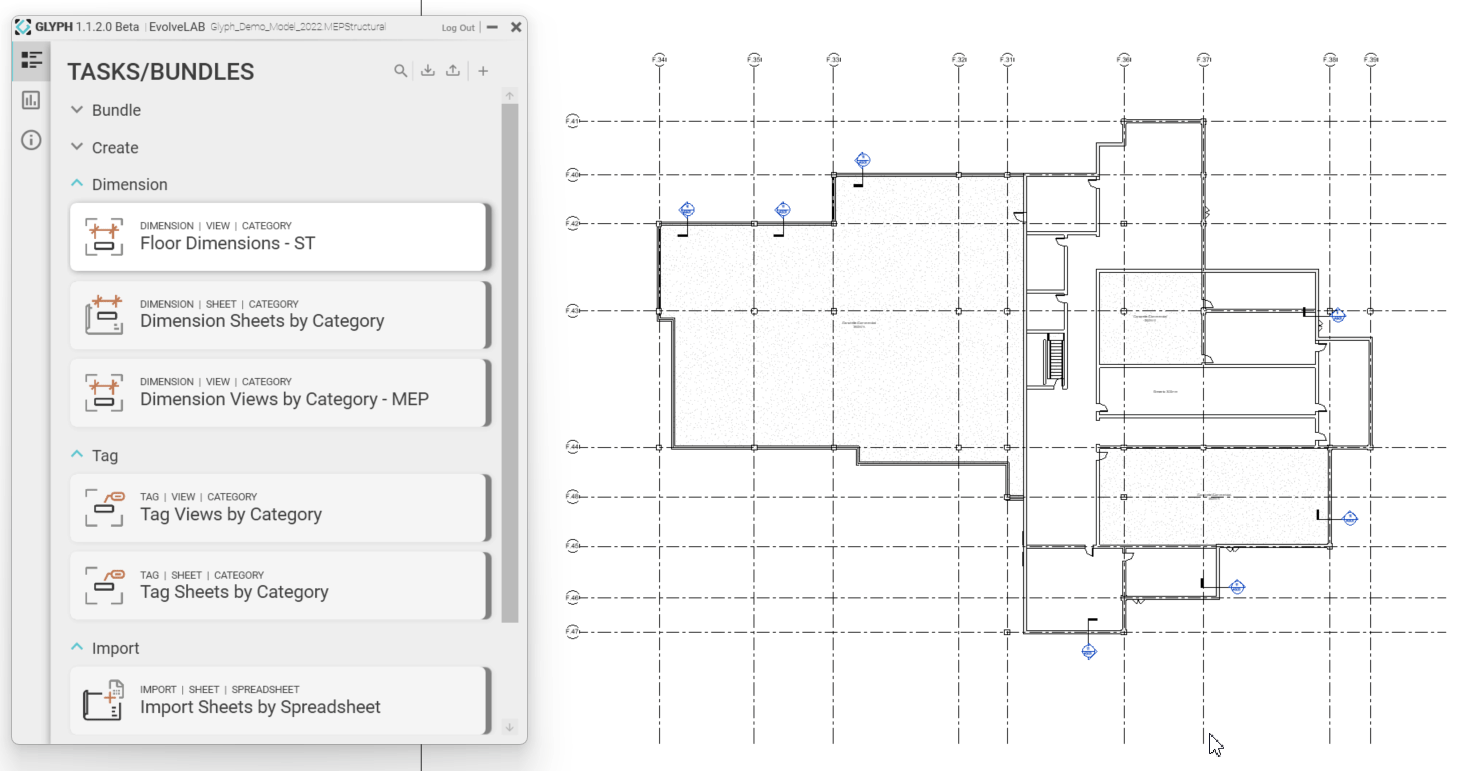Search tasks with the magnifier icon

coord(400,71)
